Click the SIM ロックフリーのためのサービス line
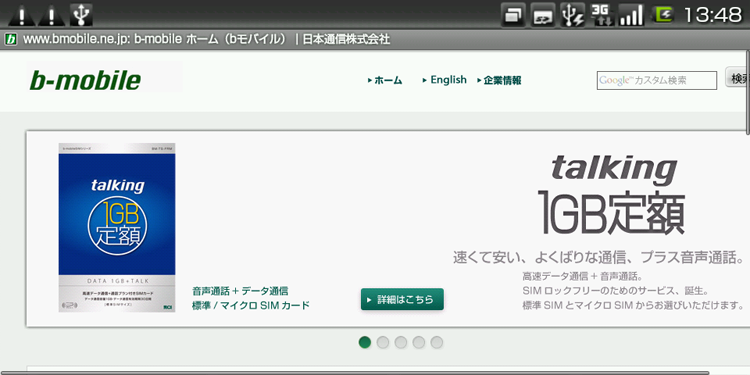This screenshot has width=750, height=375. point(615,291)
